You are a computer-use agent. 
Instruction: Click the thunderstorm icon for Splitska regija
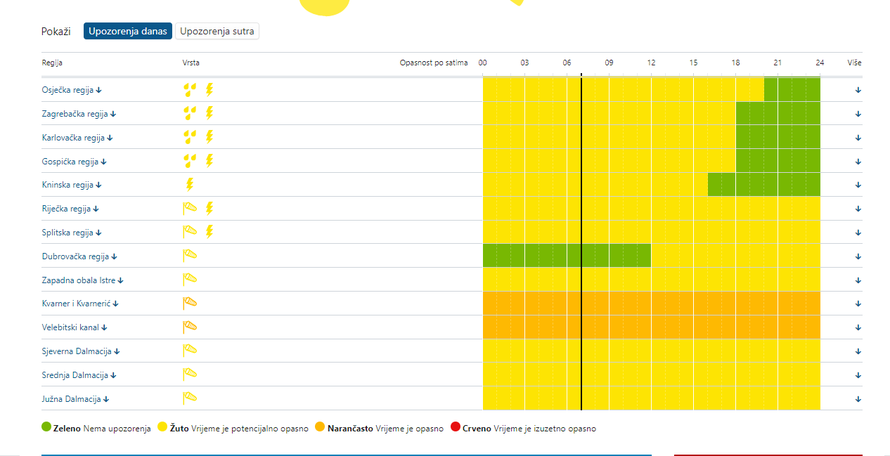(x=209, y=232)
